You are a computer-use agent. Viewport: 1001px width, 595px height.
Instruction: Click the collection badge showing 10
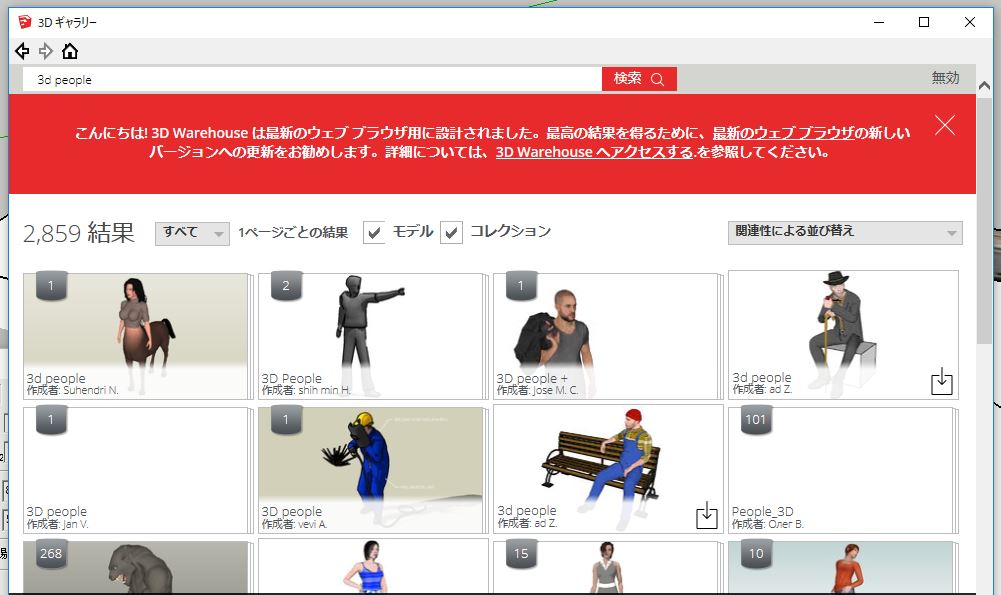756,554
